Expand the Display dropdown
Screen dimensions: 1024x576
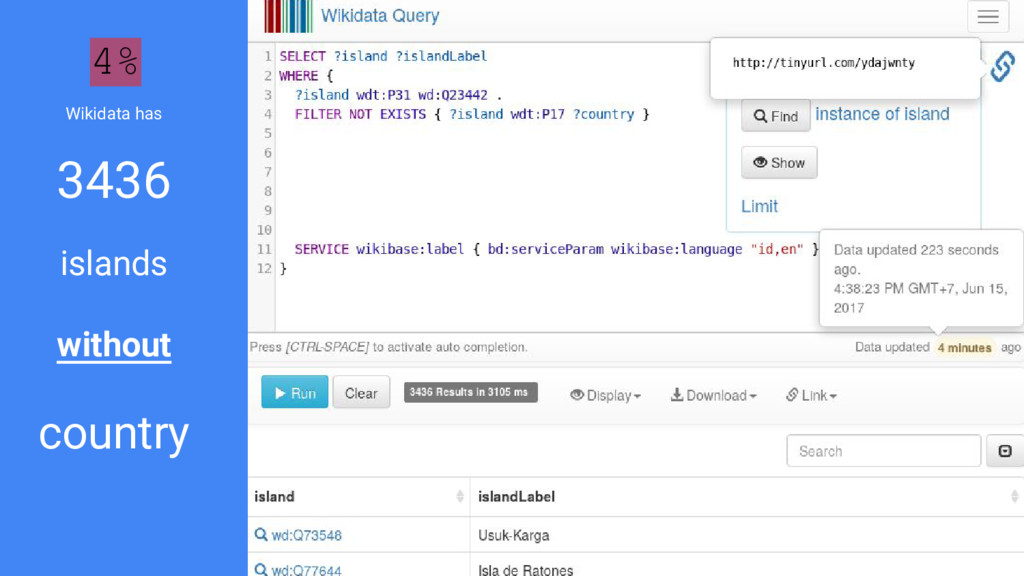coord(605,395)
